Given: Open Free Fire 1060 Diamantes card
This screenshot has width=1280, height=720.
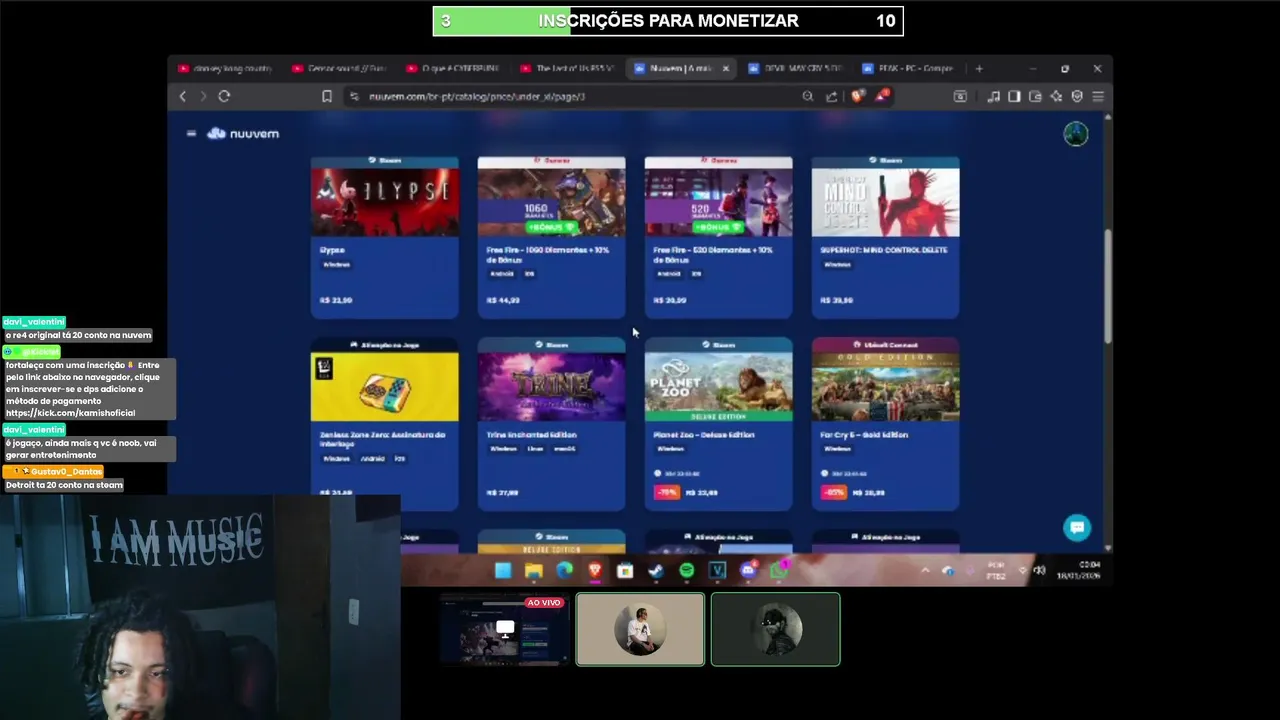Looking at the screenshot, I should pos(551,237).
